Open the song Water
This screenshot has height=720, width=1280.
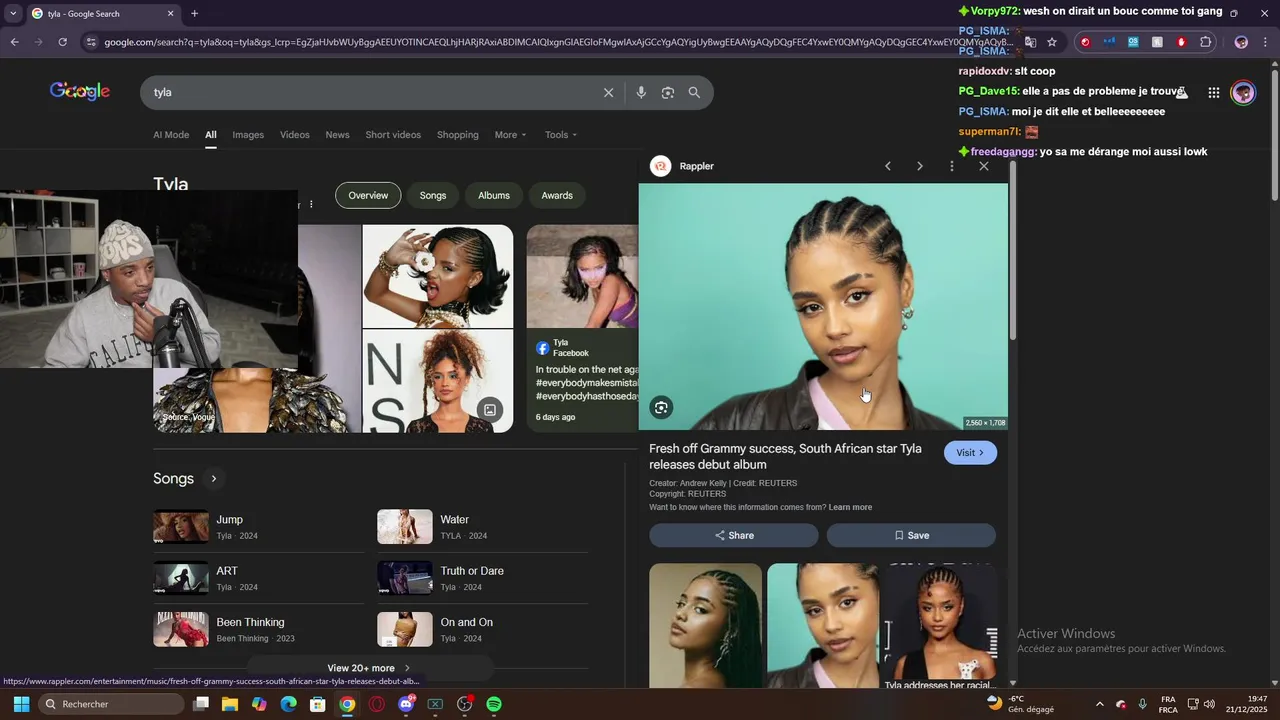[x=482, y=527]
